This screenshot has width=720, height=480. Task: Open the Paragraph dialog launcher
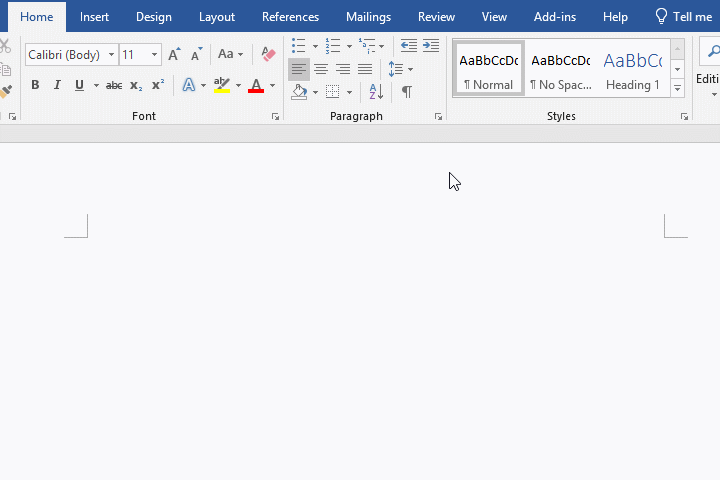click(x=438, y=117)
